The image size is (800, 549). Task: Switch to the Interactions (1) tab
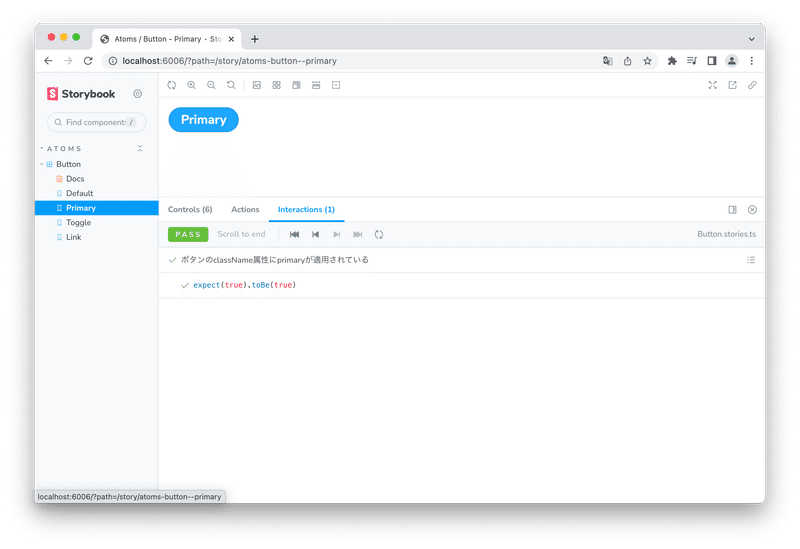[x=306, y=210]
